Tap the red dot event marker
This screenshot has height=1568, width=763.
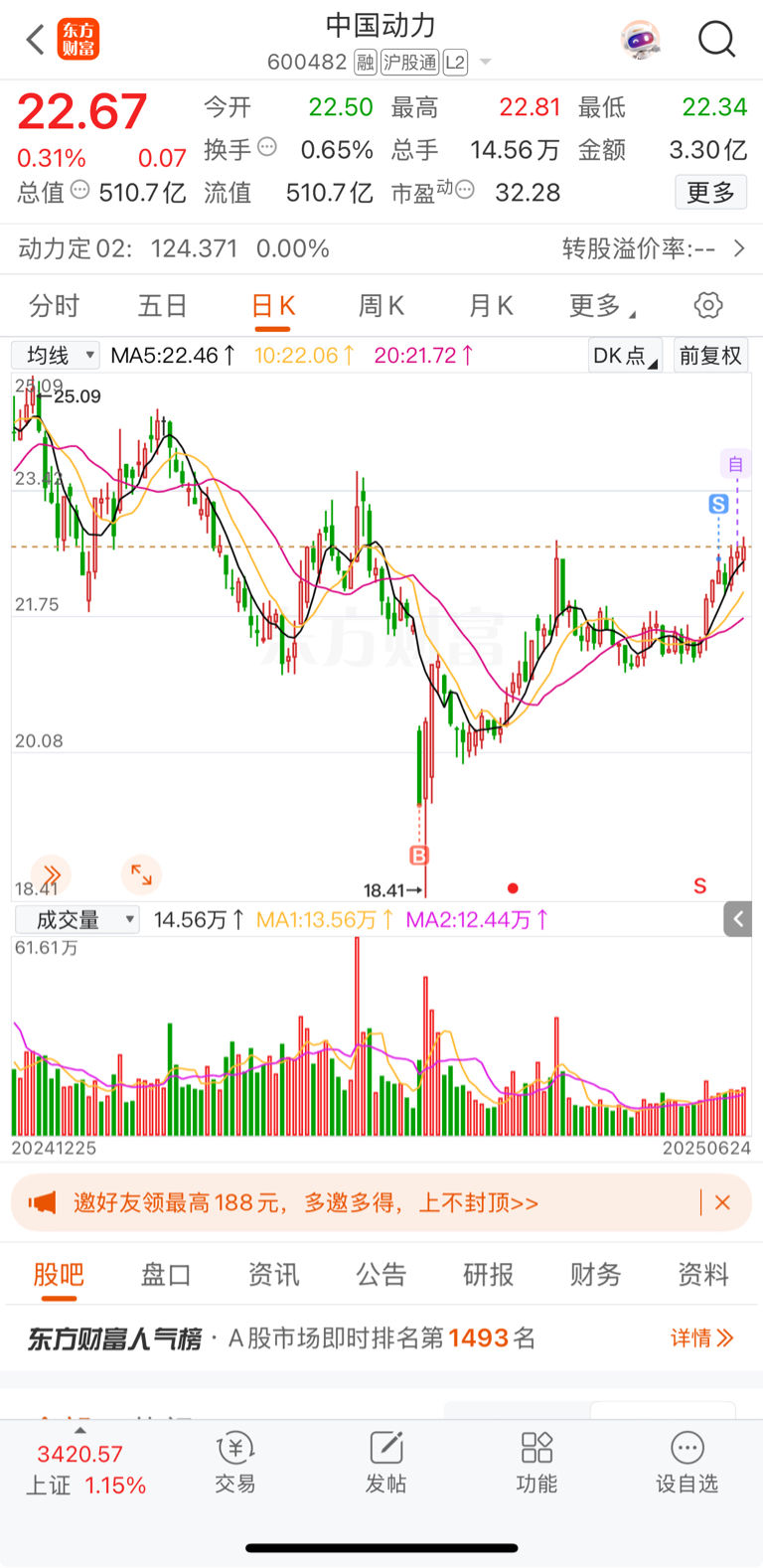pos(513,887)
